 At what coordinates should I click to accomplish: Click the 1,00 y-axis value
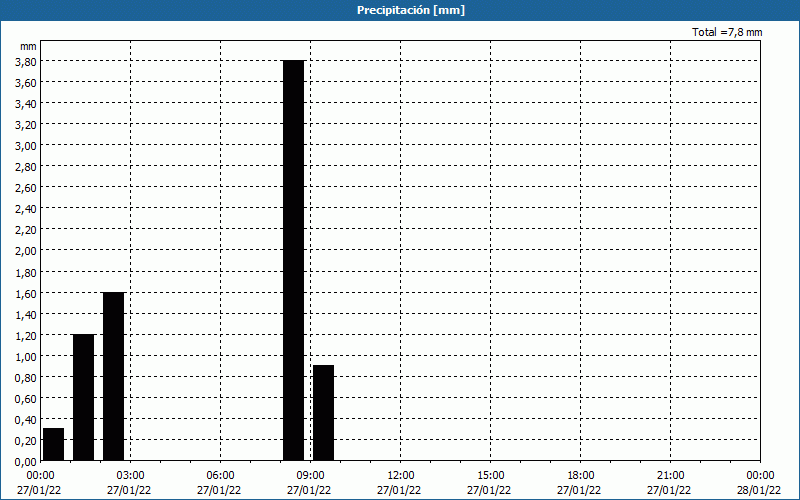click(26, 357)
